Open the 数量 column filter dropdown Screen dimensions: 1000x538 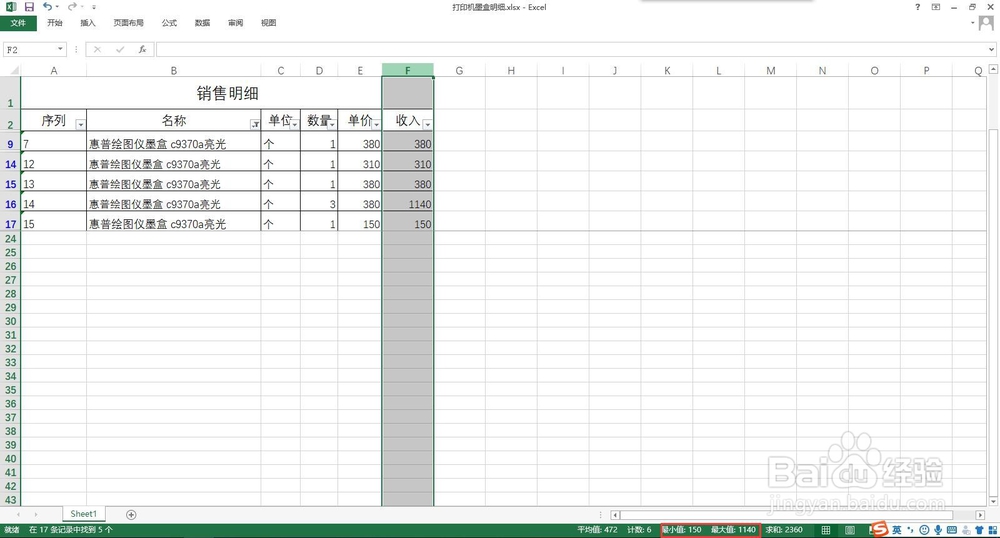[332, 124]
